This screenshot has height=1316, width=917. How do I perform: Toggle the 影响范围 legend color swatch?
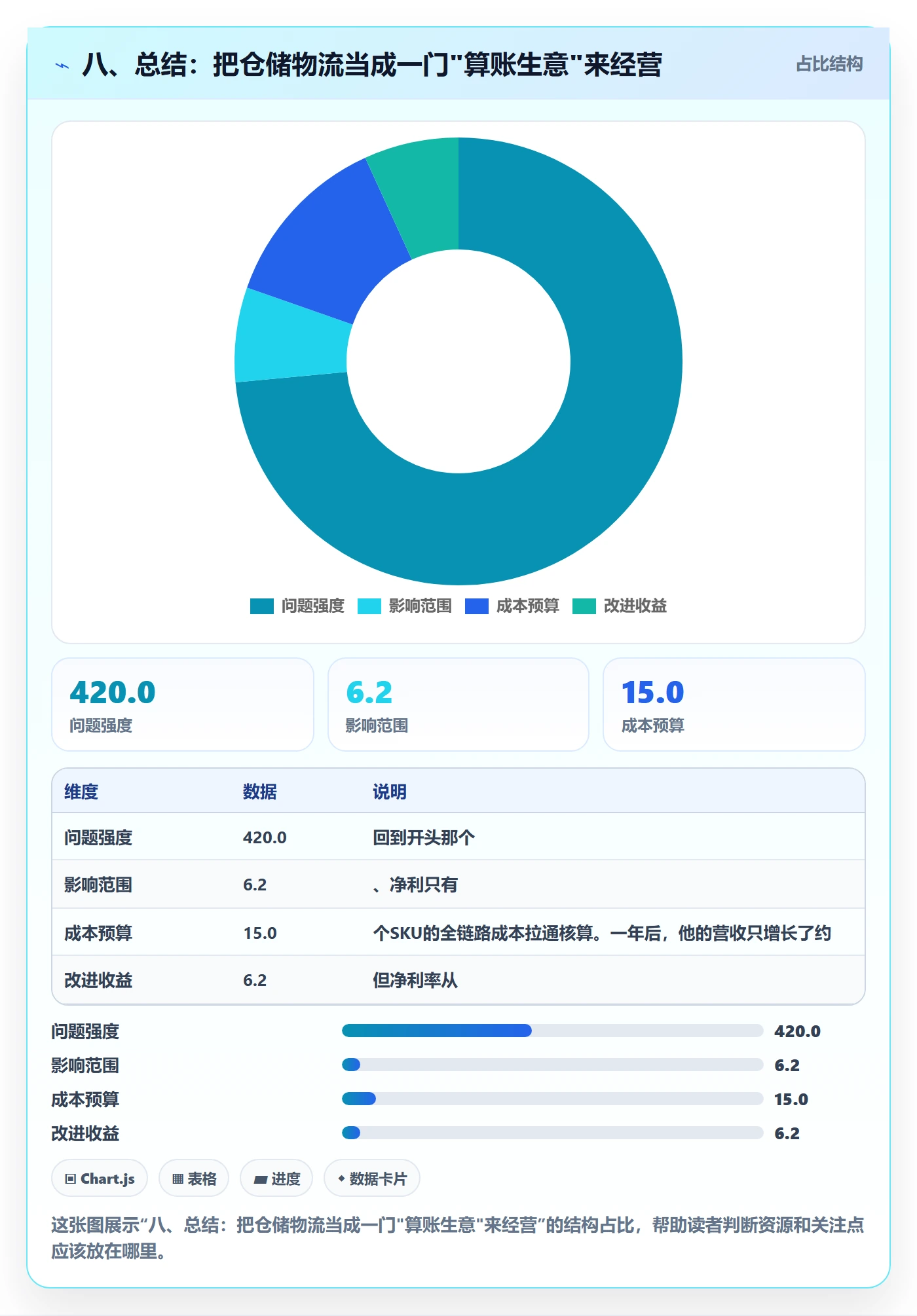(369, 606)
